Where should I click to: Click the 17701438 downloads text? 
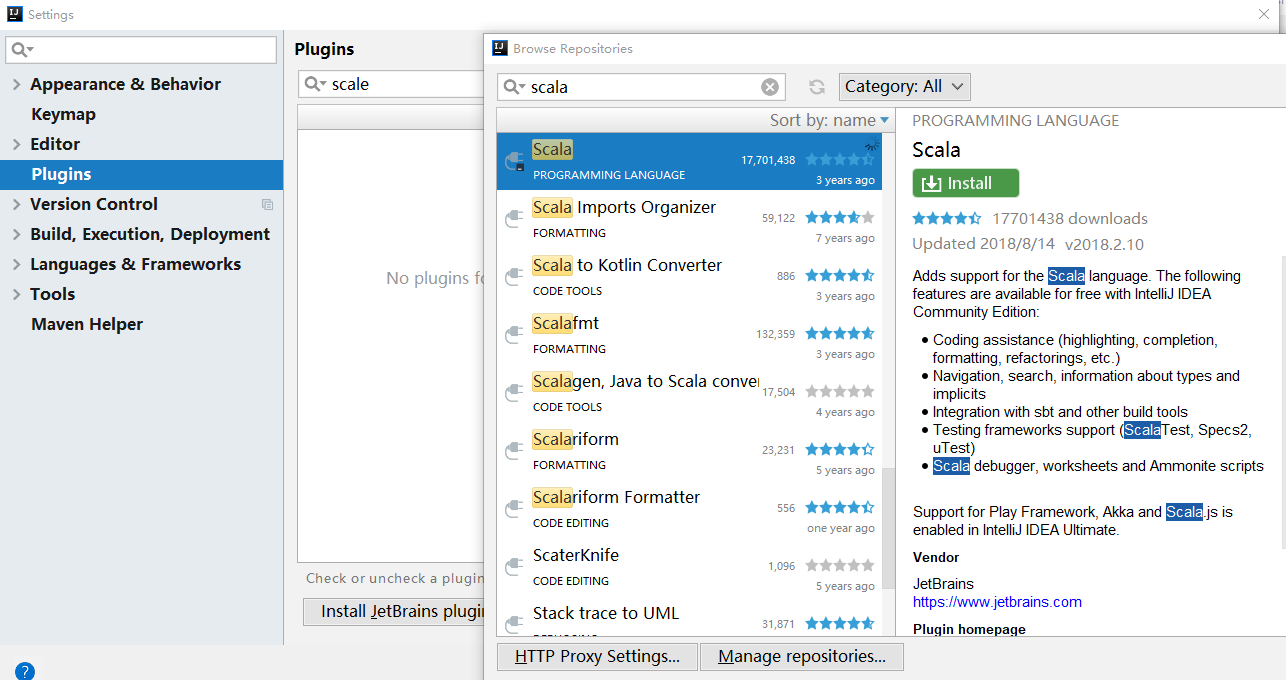tap(1070, 218)
